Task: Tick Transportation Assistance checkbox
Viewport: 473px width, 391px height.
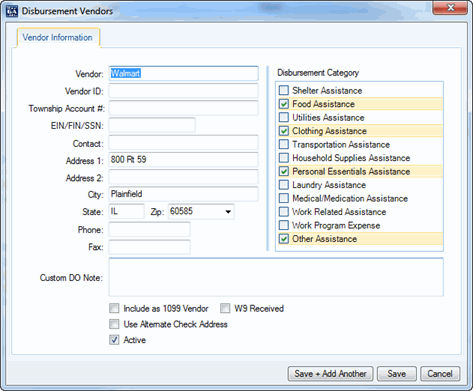Action: coord(284,144)
